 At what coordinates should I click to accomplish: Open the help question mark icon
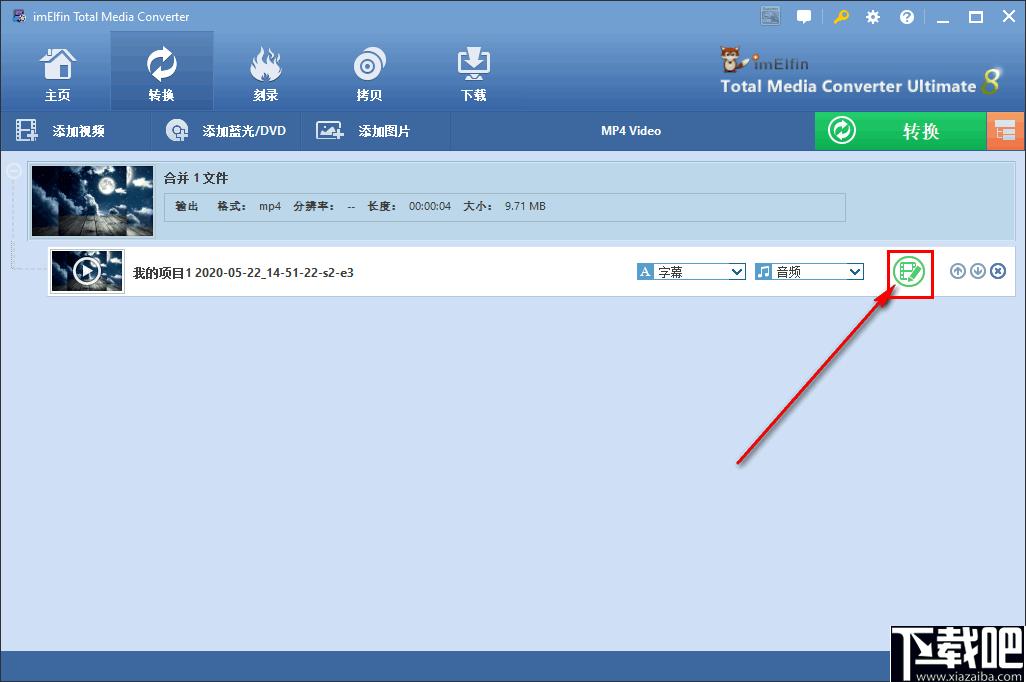tap(906, 17)
